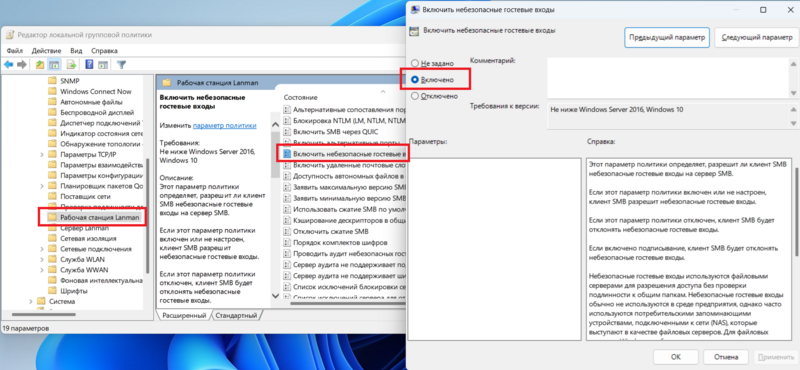
Task: Click the Предыдущий параметр button
Action: tap(667, 38)
